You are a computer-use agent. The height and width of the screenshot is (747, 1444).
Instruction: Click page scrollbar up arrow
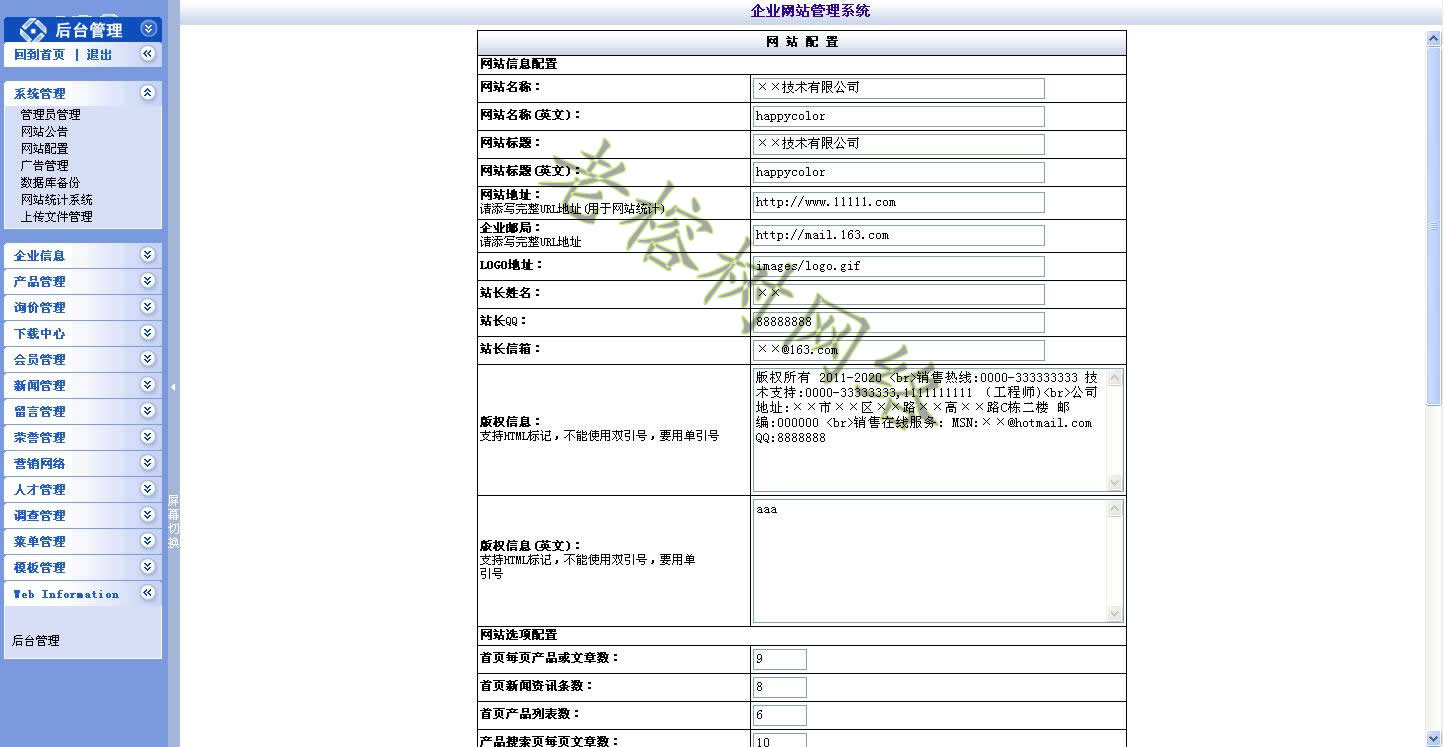tap(1434, 38)
